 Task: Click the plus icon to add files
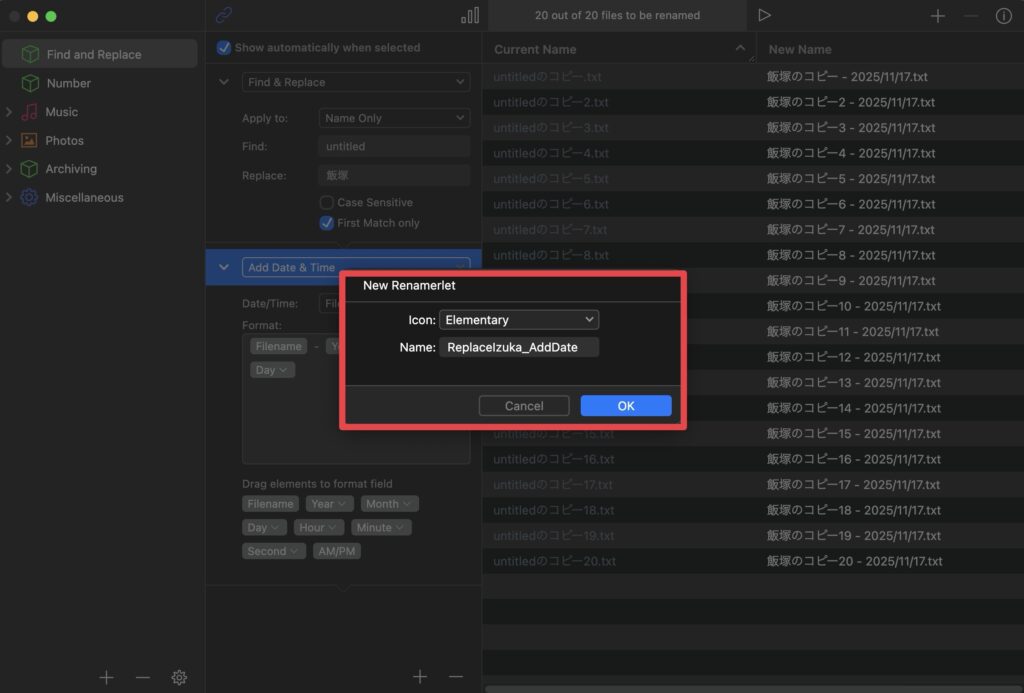[937, 16]
